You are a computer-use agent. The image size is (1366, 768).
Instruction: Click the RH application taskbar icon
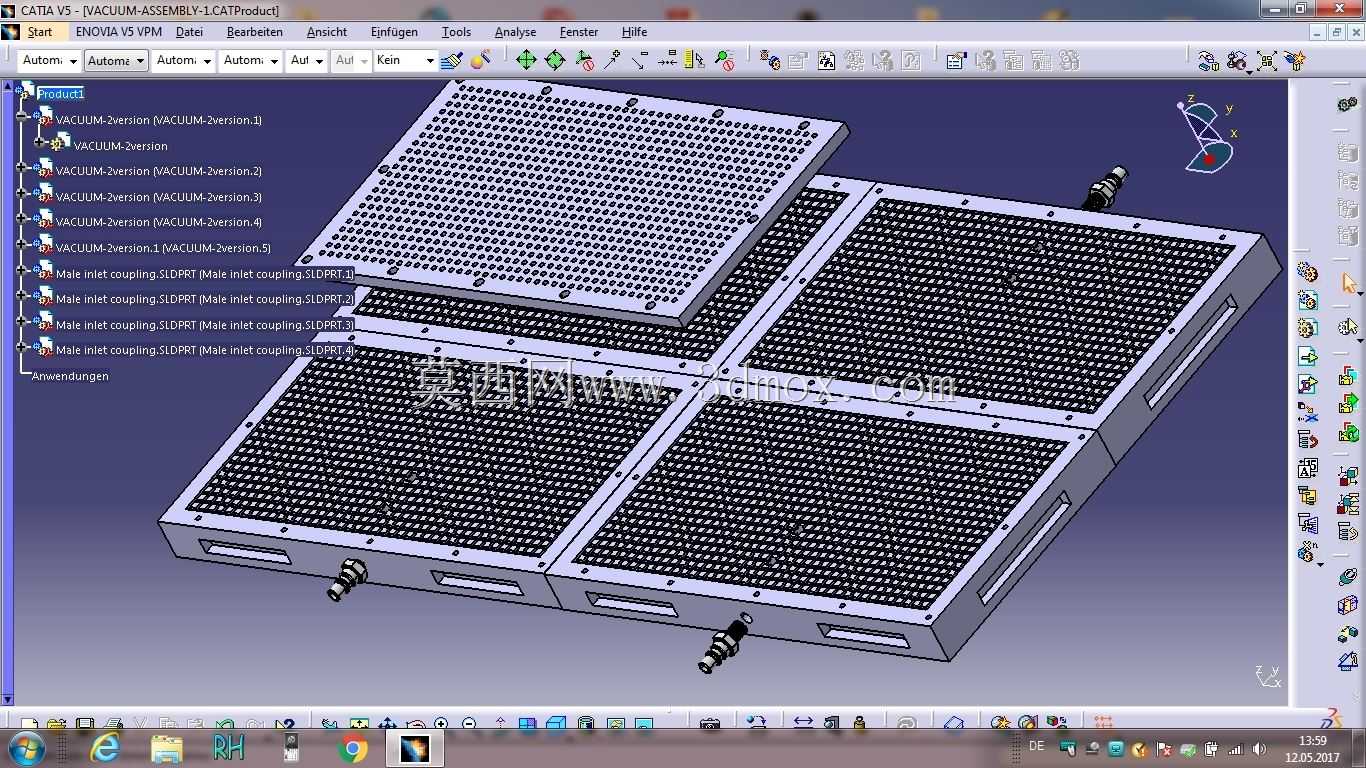[229, 748]
